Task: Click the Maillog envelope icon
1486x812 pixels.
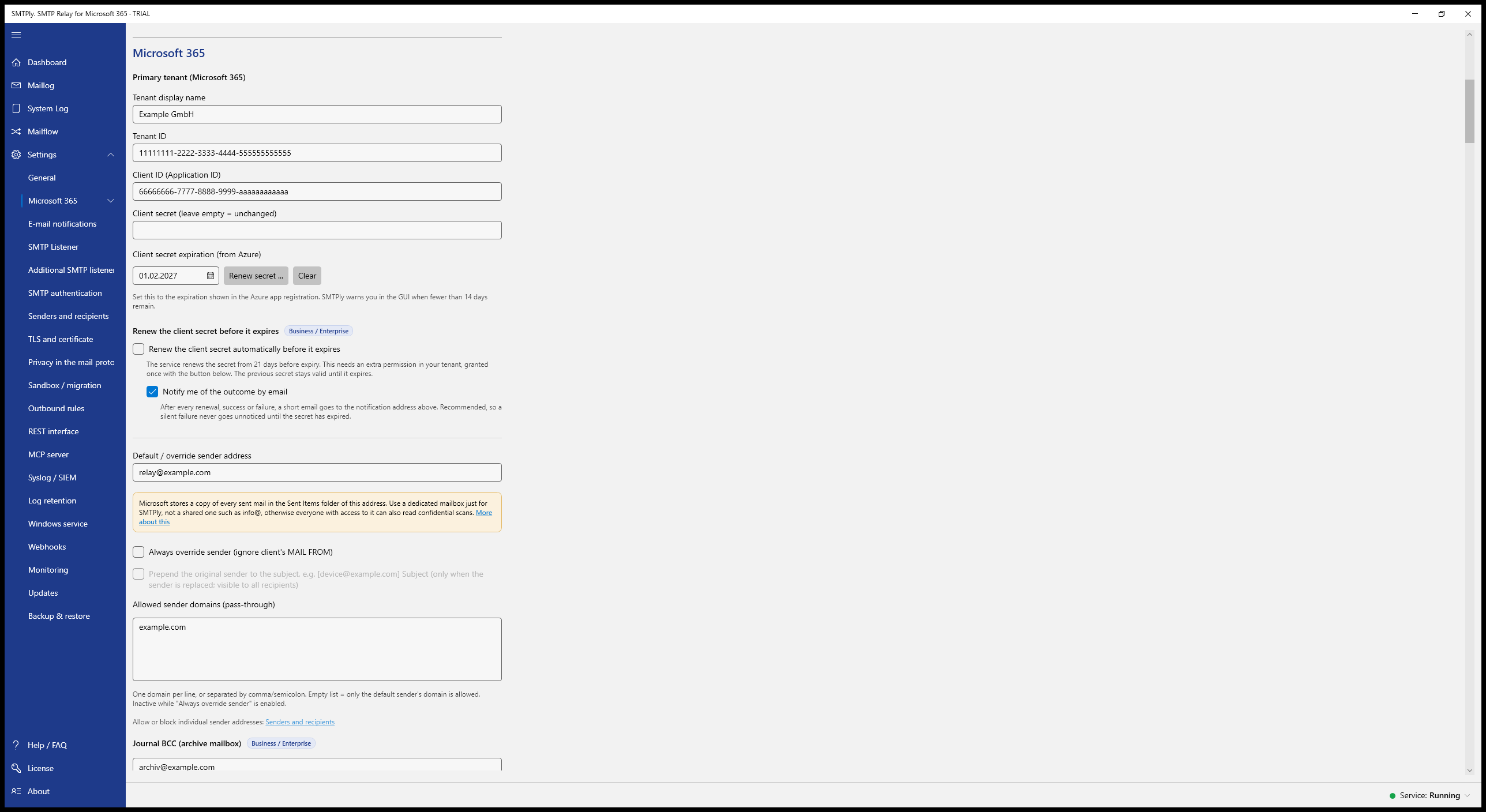Action: point(16,85)
